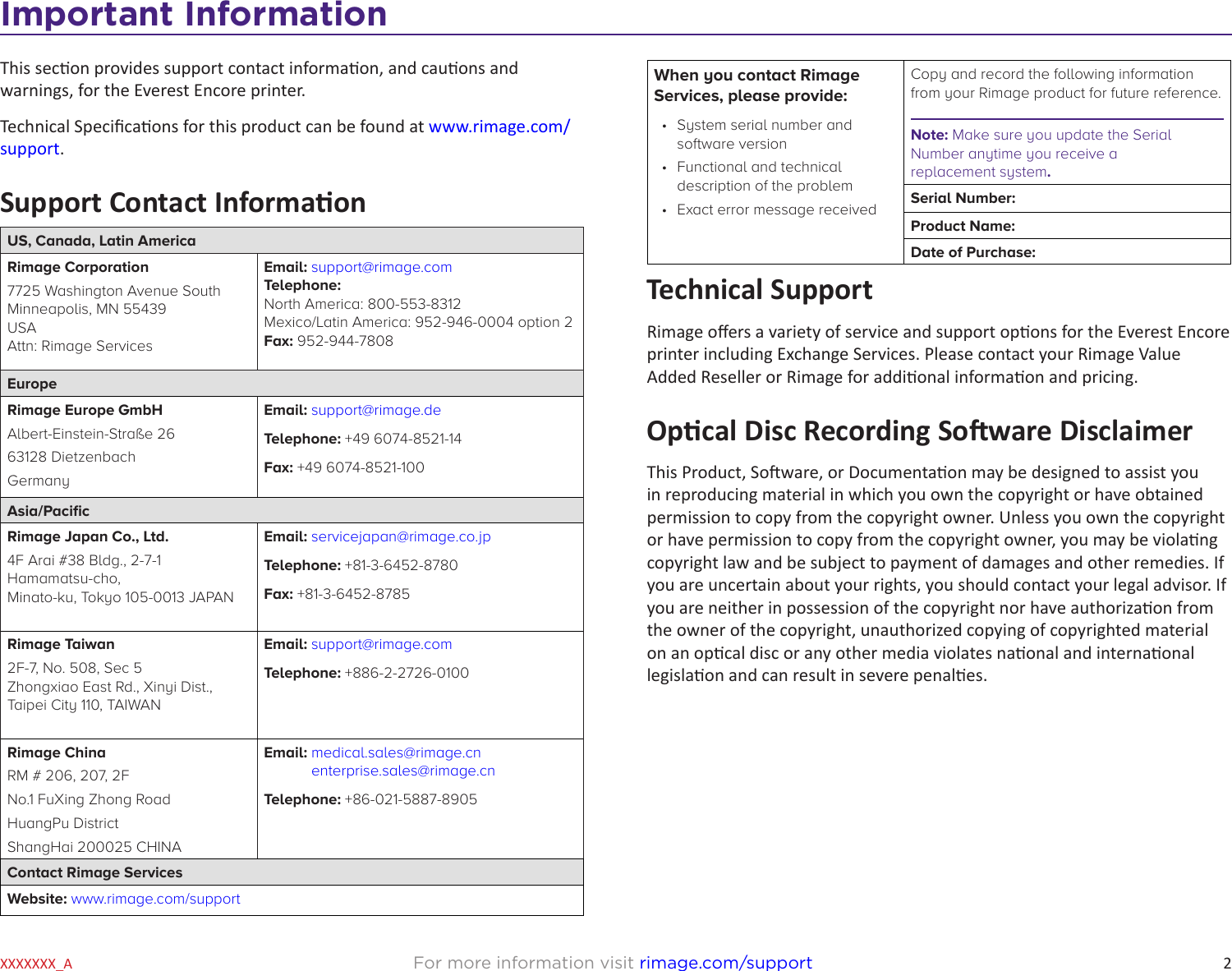
Task: Open the medical.sales@rimage.cn email link
Action: tap(396, 752)
